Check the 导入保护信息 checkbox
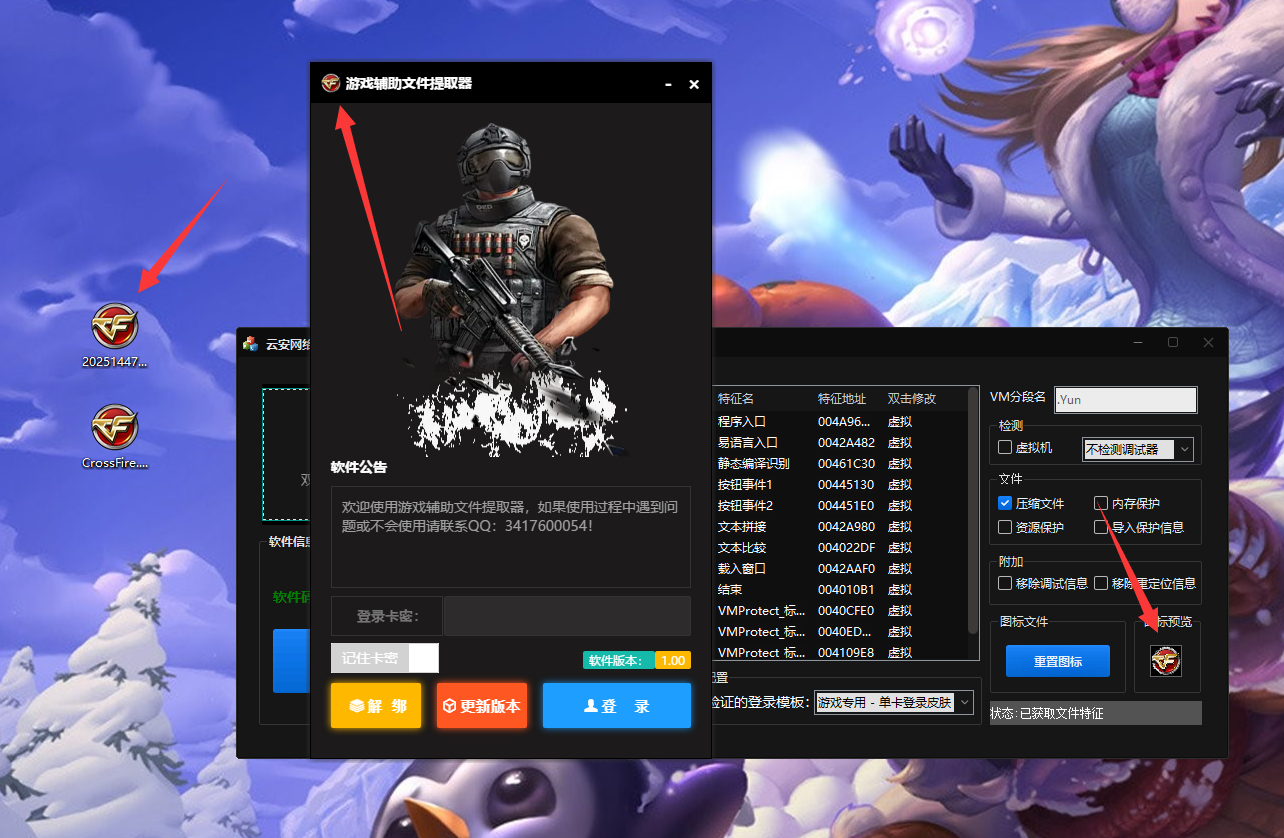 (x=1101, y=527)
